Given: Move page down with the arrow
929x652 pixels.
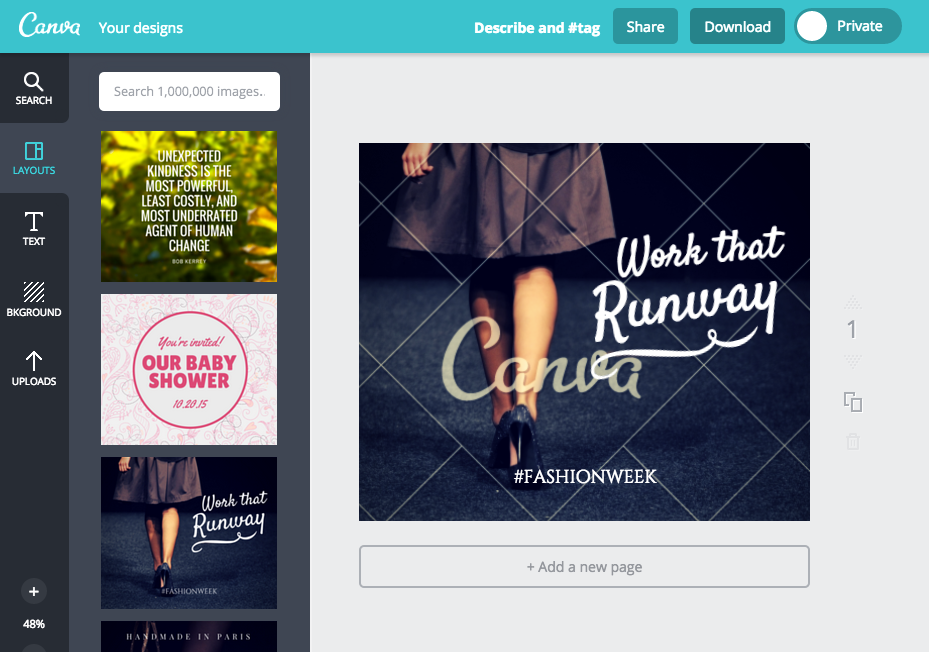Looking at the screenshot, I should (853, 361).
